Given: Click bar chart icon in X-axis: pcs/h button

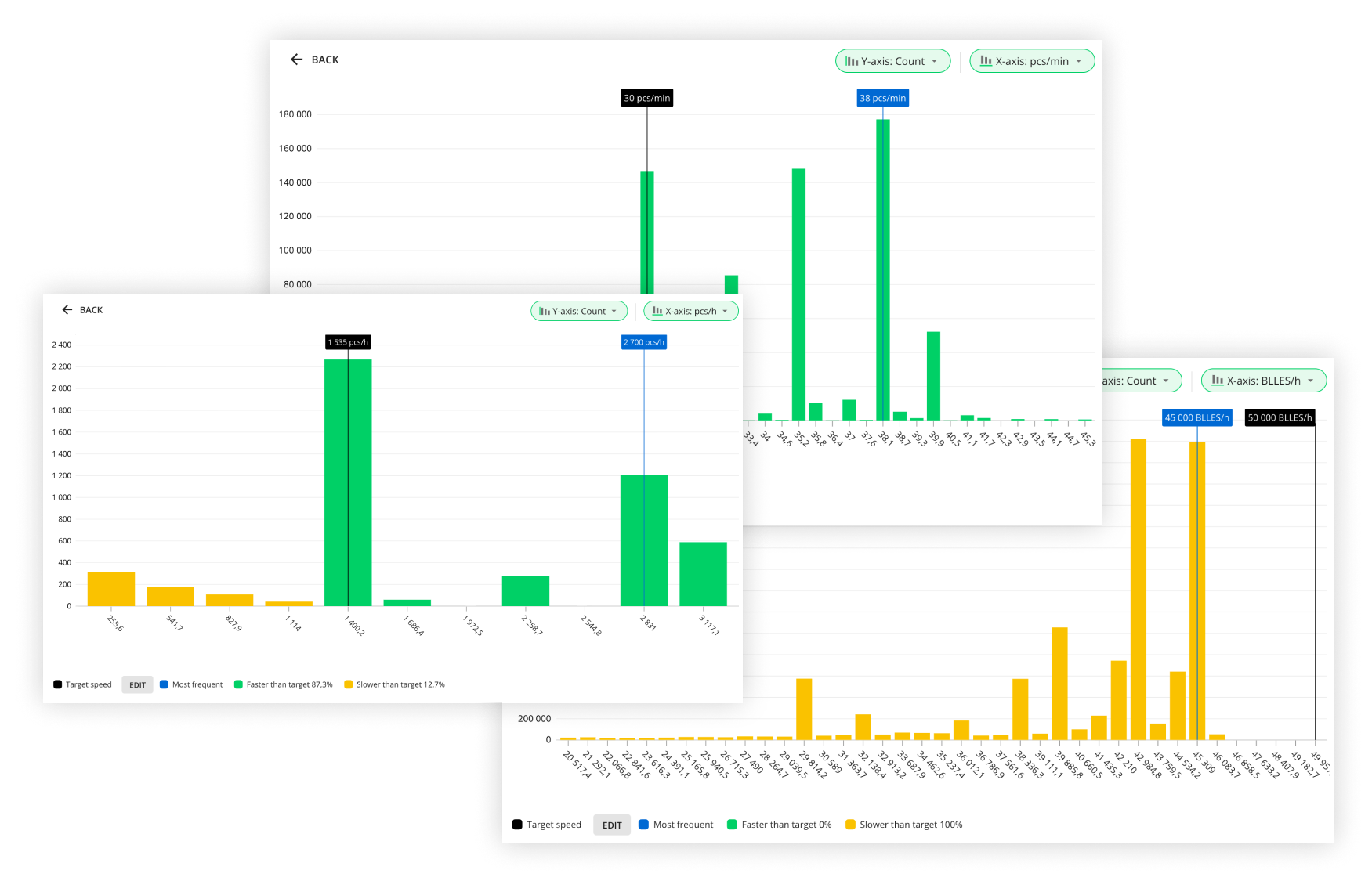Looking at the screenshot, I should 657,312.
